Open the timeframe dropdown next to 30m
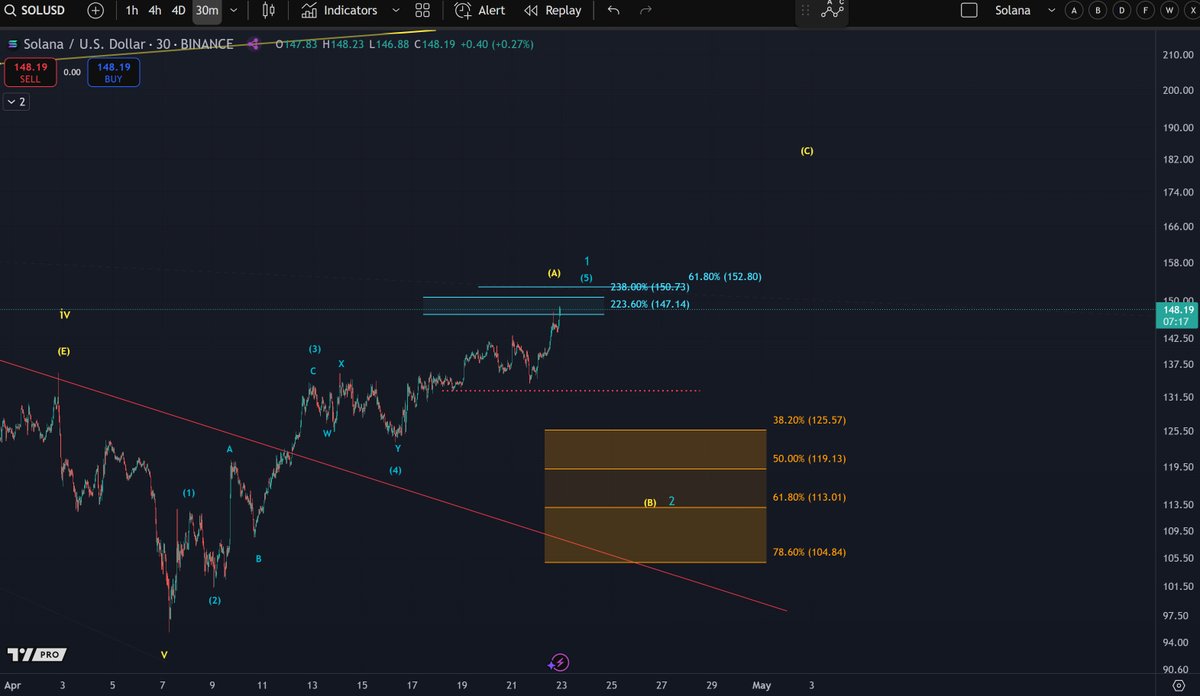1200x696 pixels. pos(232,11)
